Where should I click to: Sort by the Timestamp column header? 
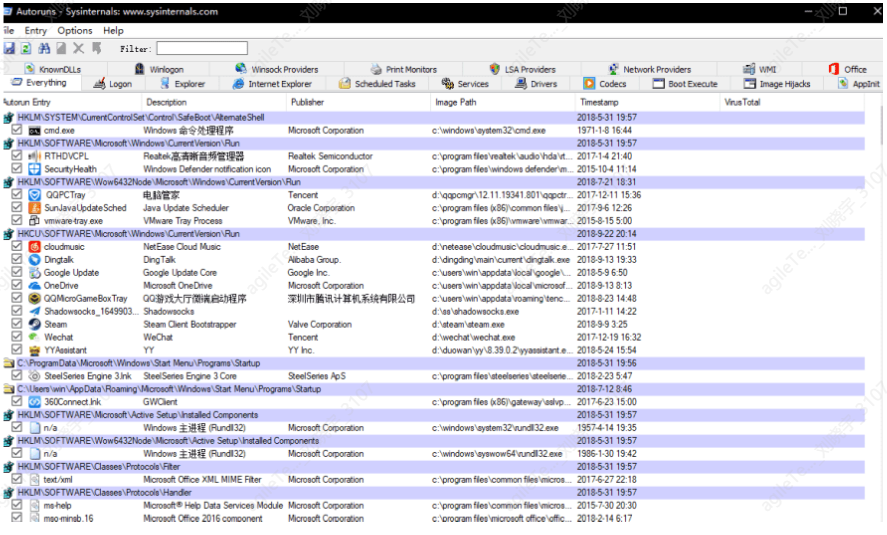point(600,102)
